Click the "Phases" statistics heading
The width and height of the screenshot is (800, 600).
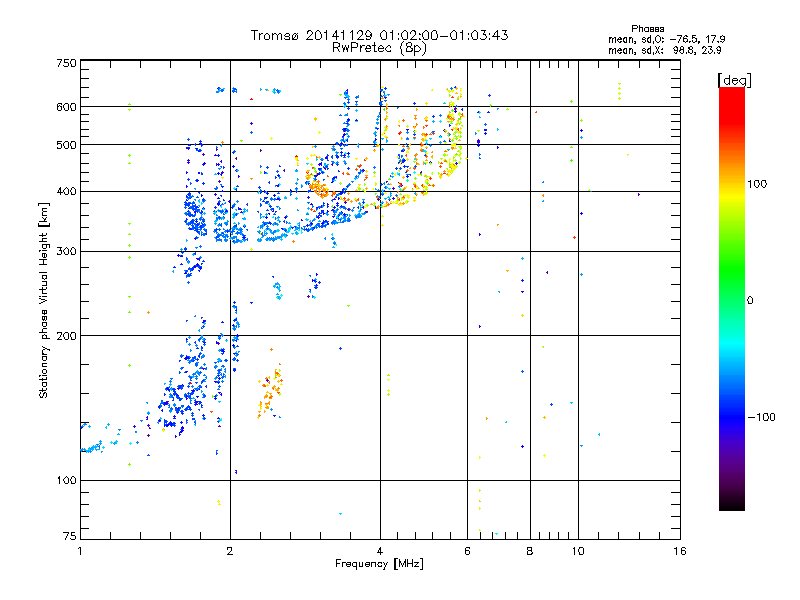point(647,29)
